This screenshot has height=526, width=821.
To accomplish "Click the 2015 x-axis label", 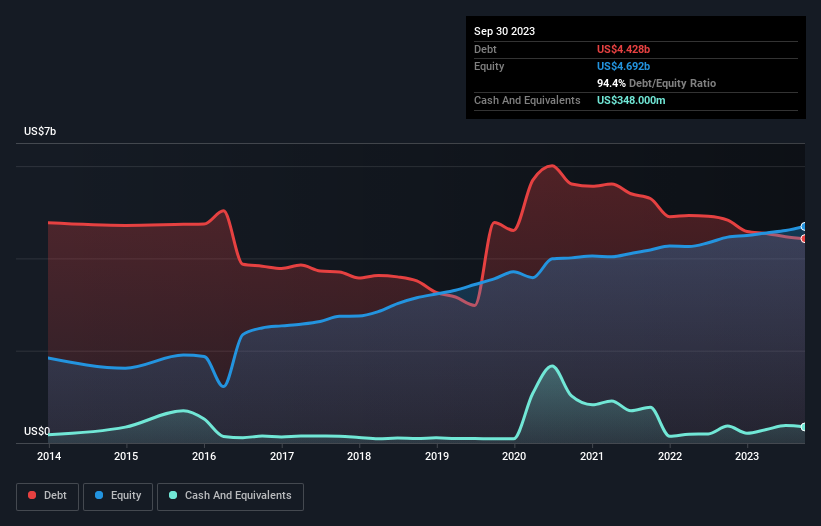I will 126,456.
